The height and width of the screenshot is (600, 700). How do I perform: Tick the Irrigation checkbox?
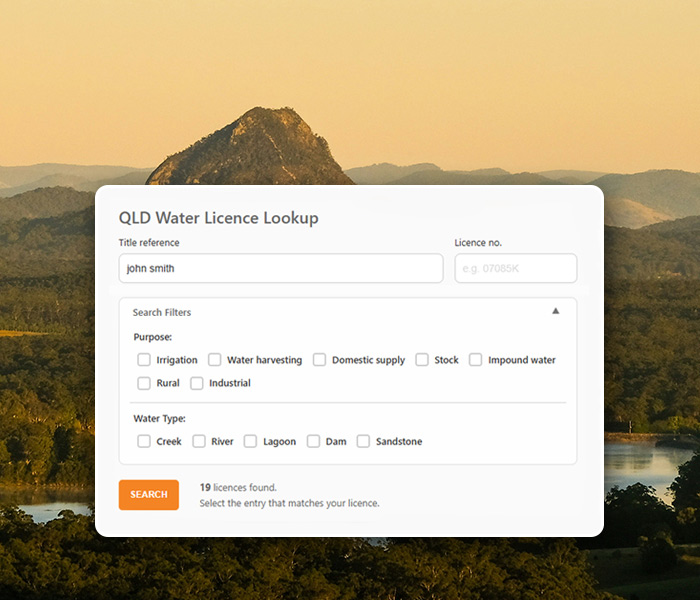point(144,360)
